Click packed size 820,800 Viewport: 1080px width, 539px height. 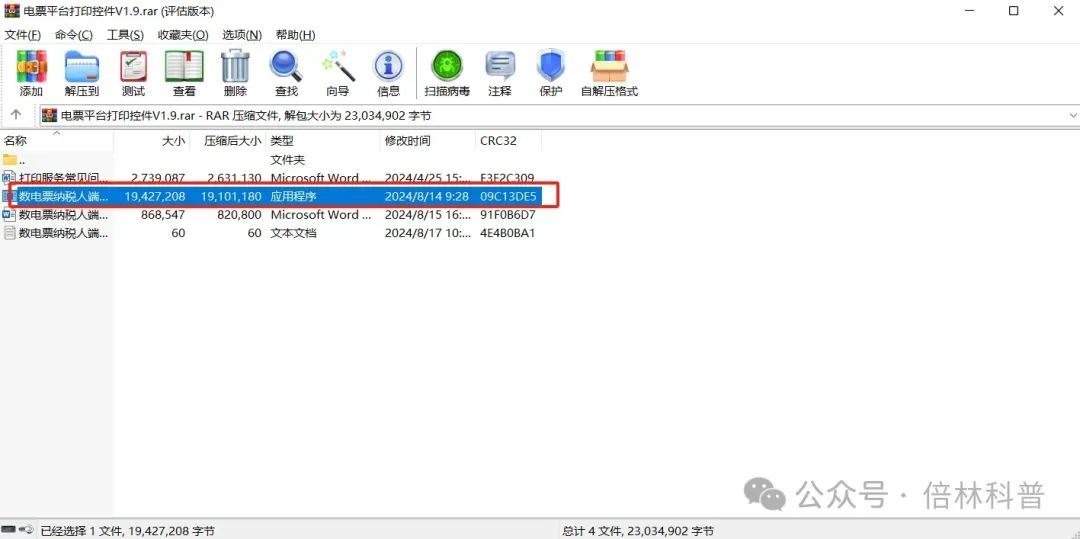[x=238, y=215]
